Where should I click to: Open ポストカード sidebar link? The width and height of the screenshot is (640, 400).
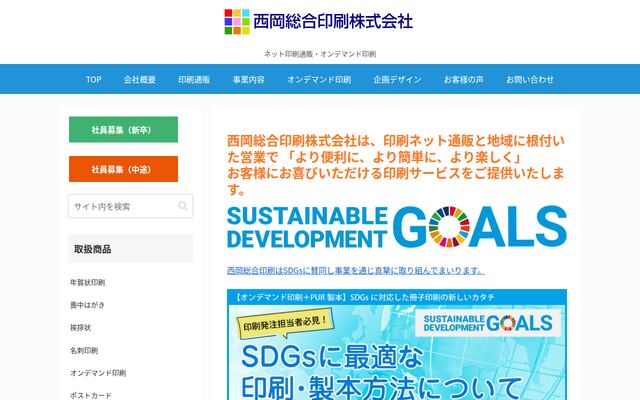point(91,395)
